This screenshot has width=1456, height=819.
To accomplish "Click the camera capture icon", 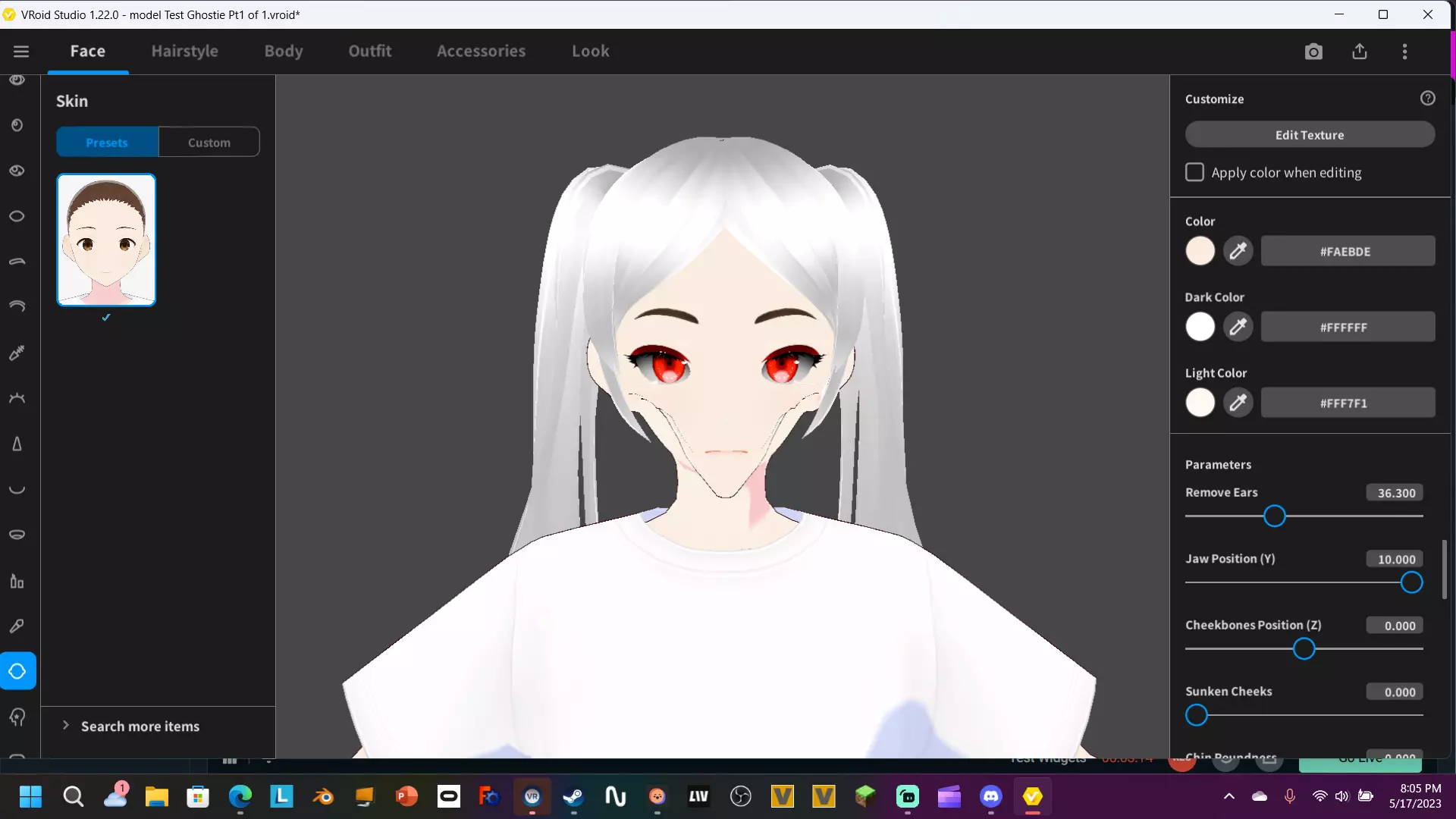I will tap(1313, 52).
